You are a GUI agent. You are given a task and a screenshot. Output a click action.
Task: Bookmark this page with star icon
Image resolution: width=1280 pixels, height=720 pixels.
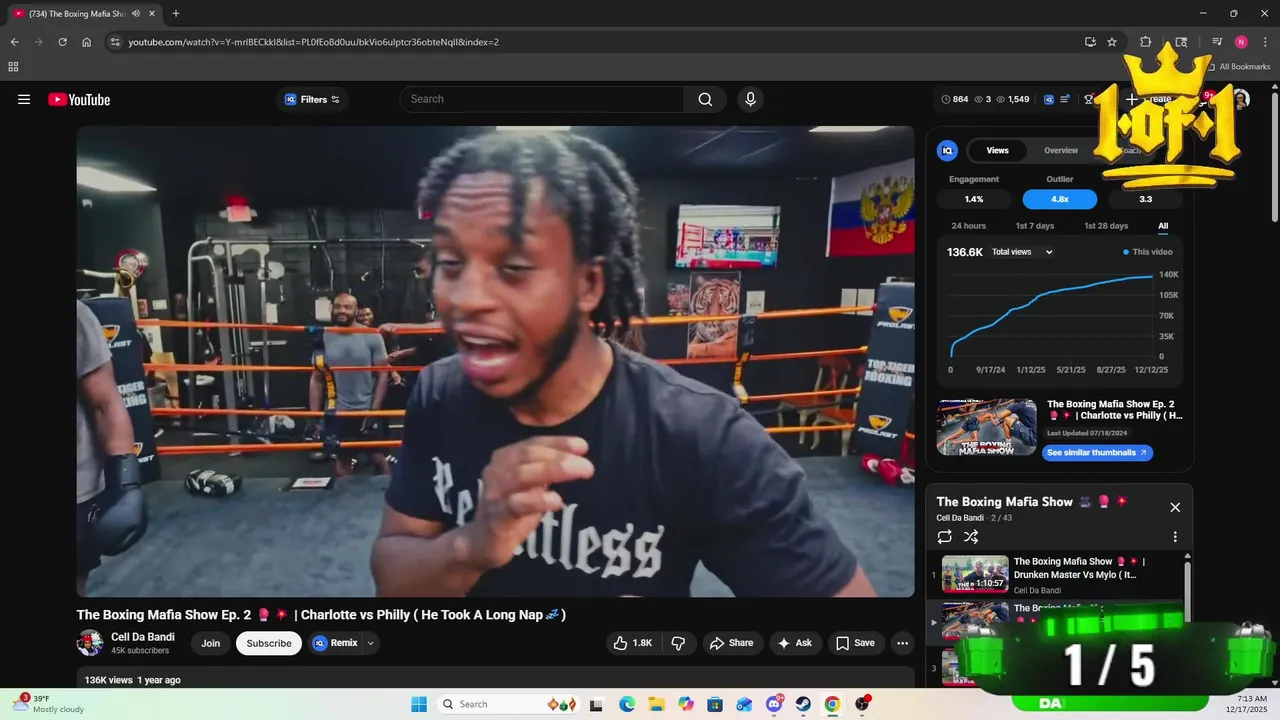click(1112, 42)
